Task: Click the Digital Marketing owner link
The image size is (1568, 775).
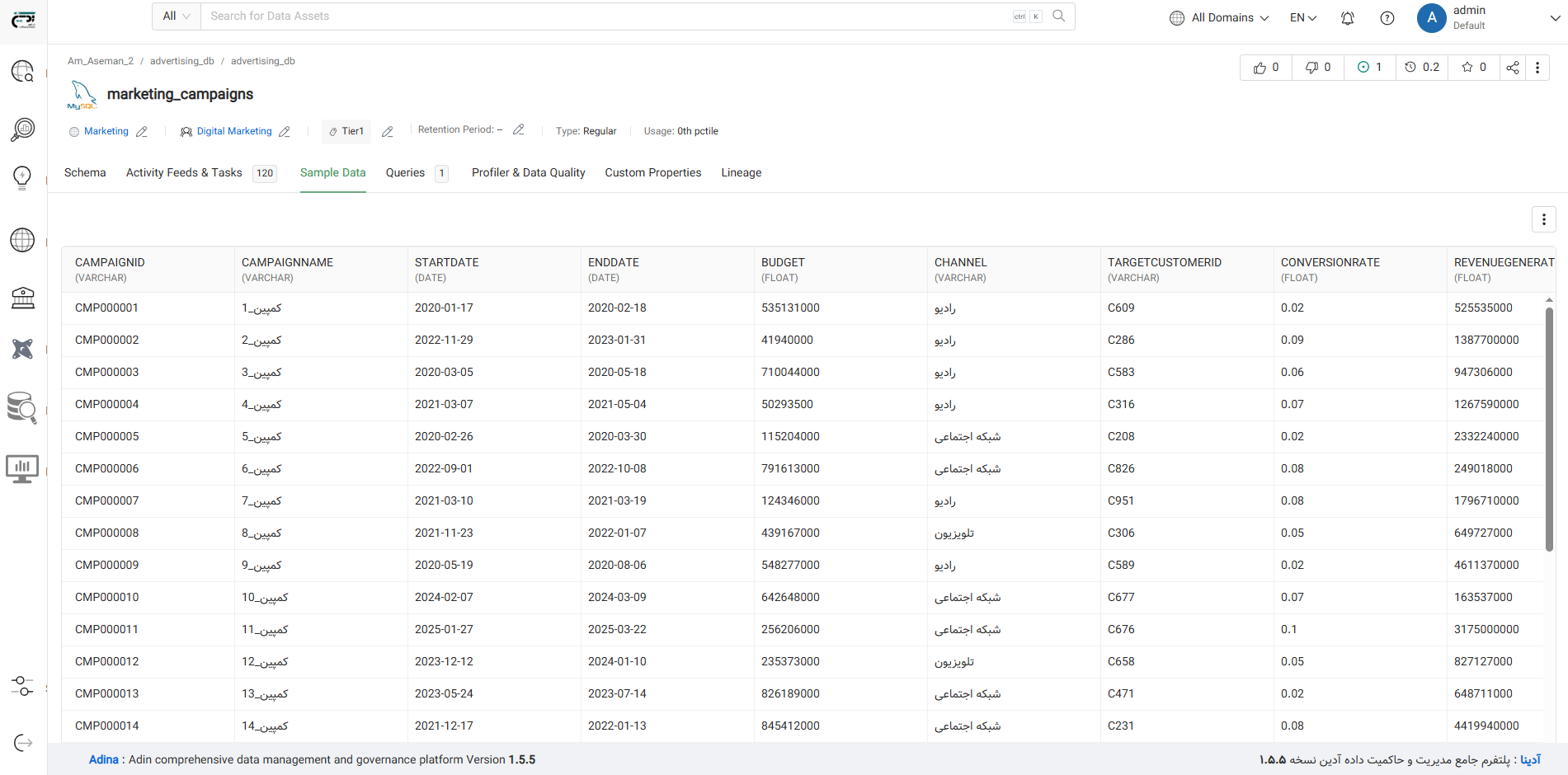Action: tap(234, 132)
